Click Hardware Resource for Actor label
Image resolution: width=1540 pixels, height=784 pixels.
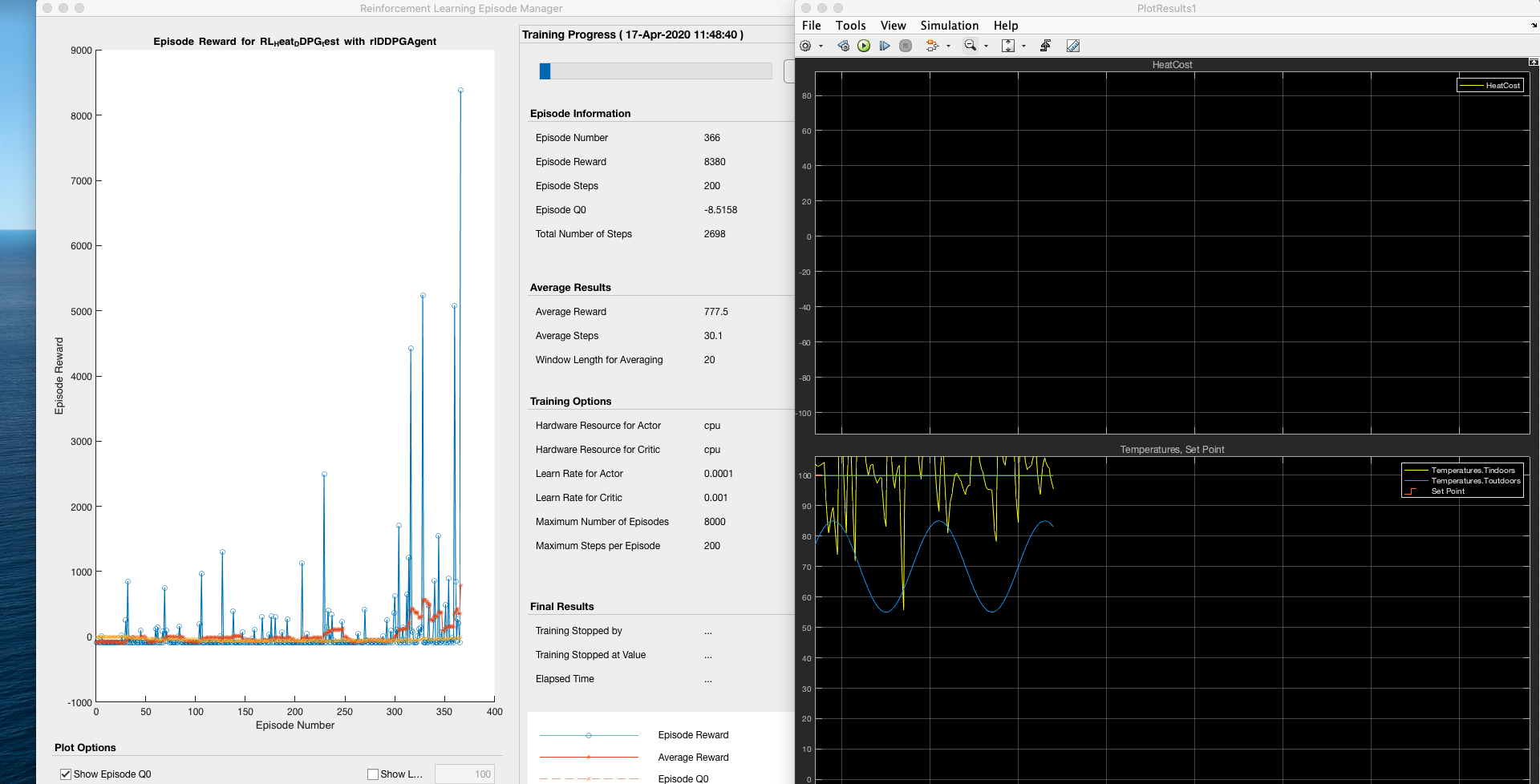598,426
